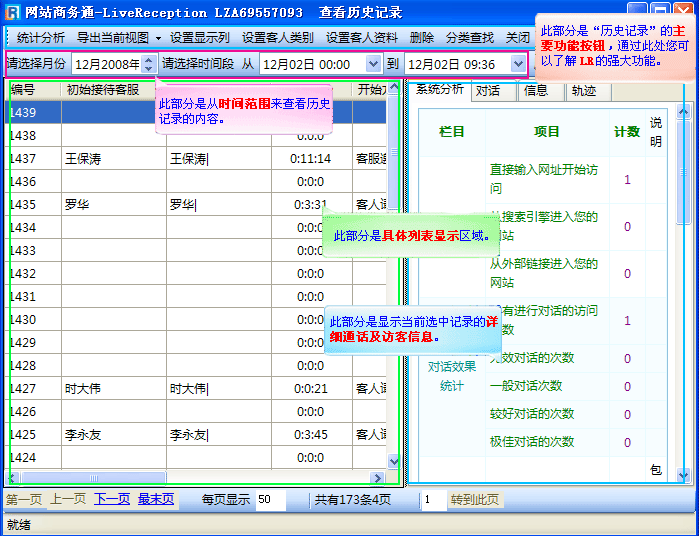Jump to last page with 最末页

tap(155, 499)
